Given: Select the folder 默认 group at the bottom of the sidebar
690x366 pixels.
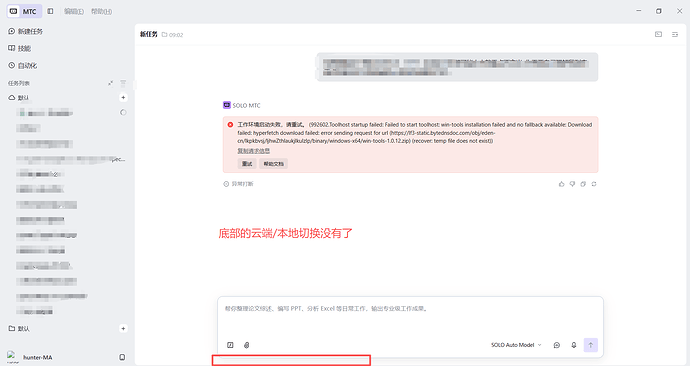Looking at the screenshot, I should [x=19, y=329].
